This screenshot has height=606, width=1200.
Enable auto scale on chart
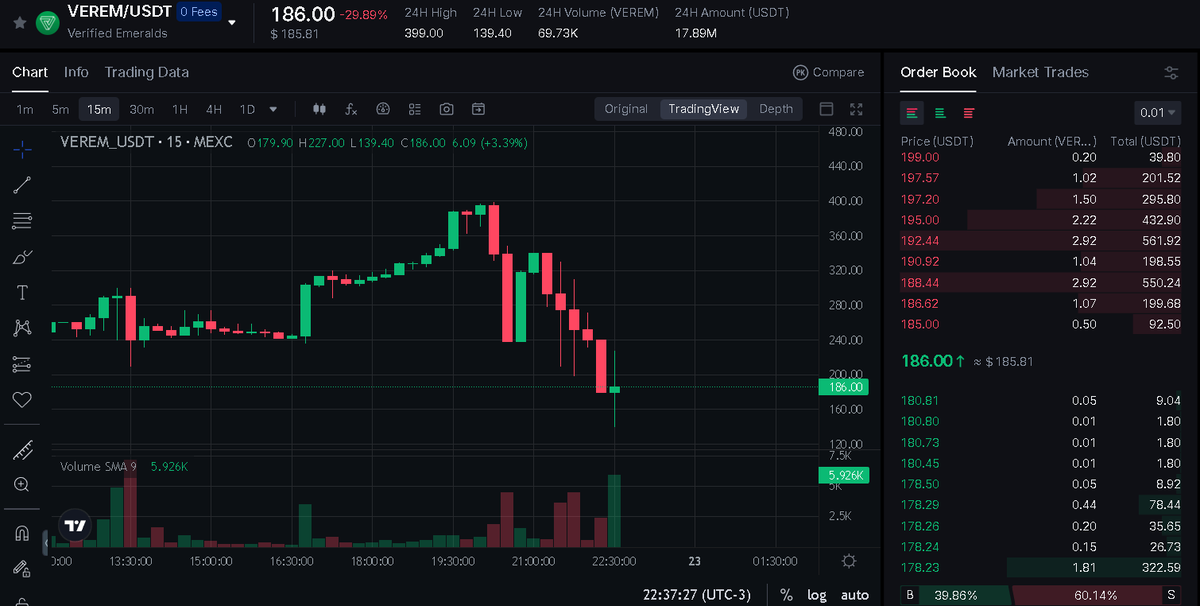[x=855, y=595]
